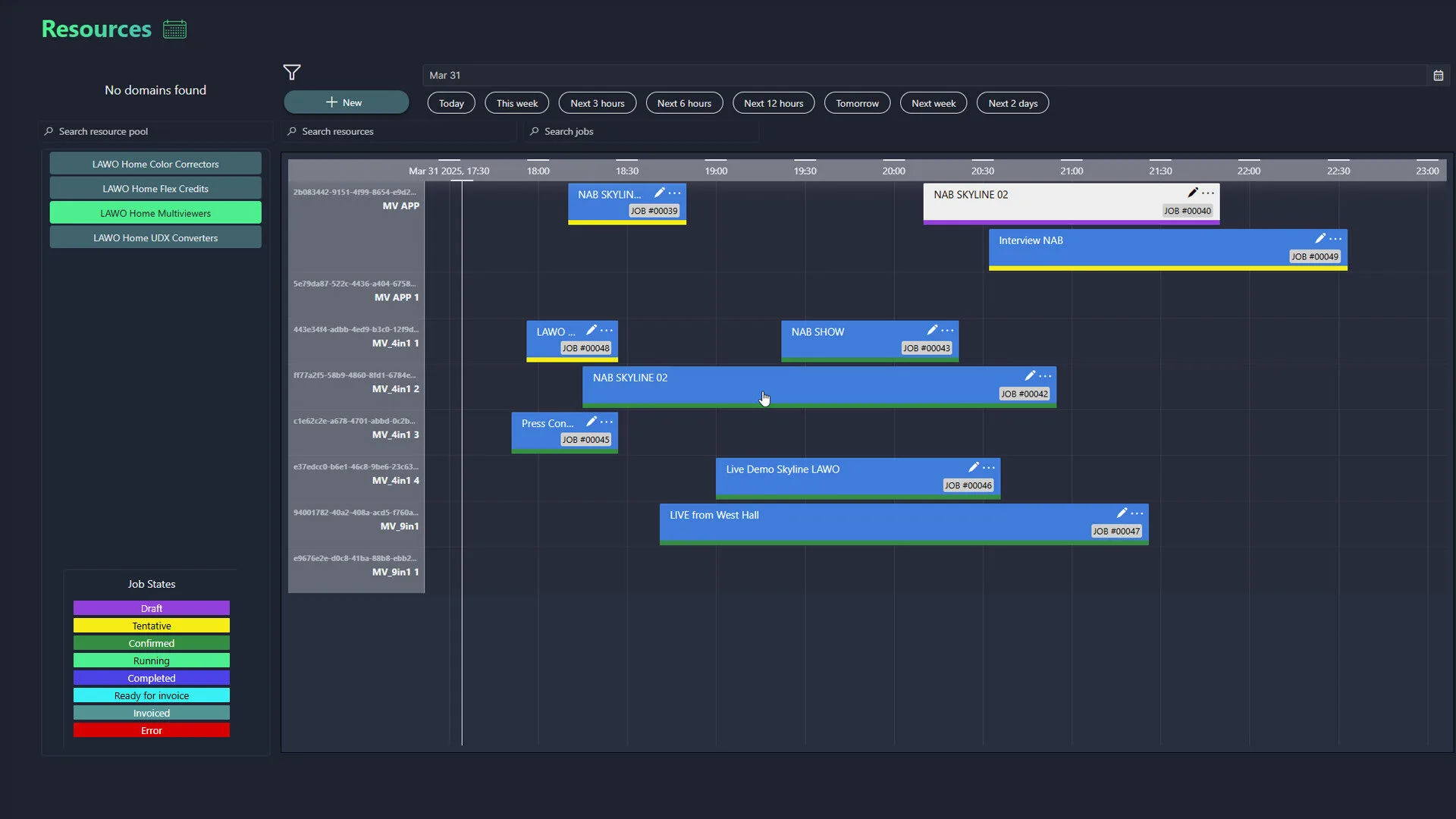Viewport: 1456px width, 819px height.
Task: Open the date picker calendar icon
Action: pos(1438,75)
